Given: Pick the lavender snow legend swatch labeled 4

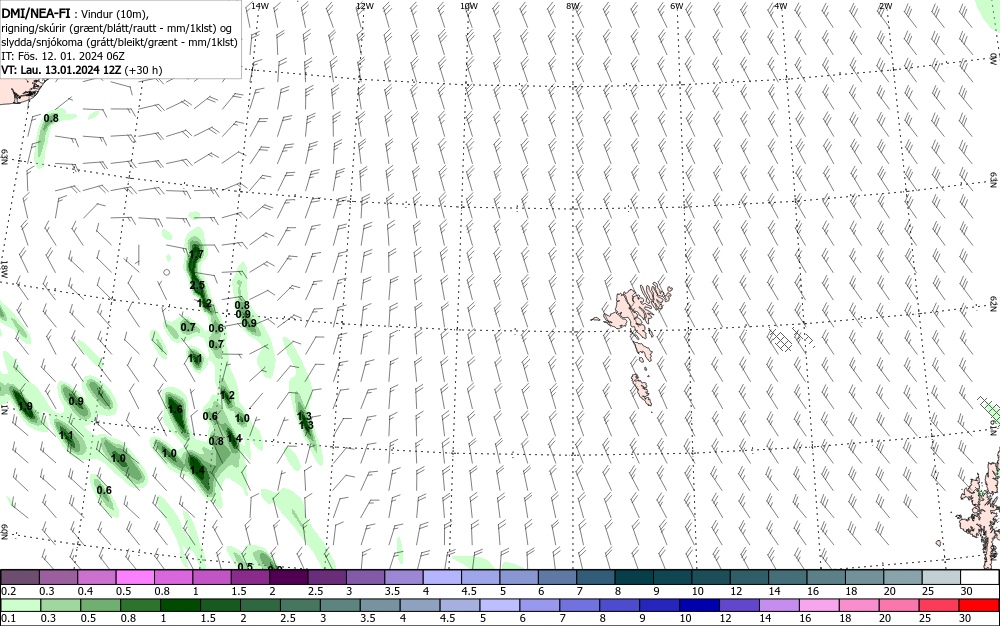Looking at the screenshot, I should (x=442, y=577).
